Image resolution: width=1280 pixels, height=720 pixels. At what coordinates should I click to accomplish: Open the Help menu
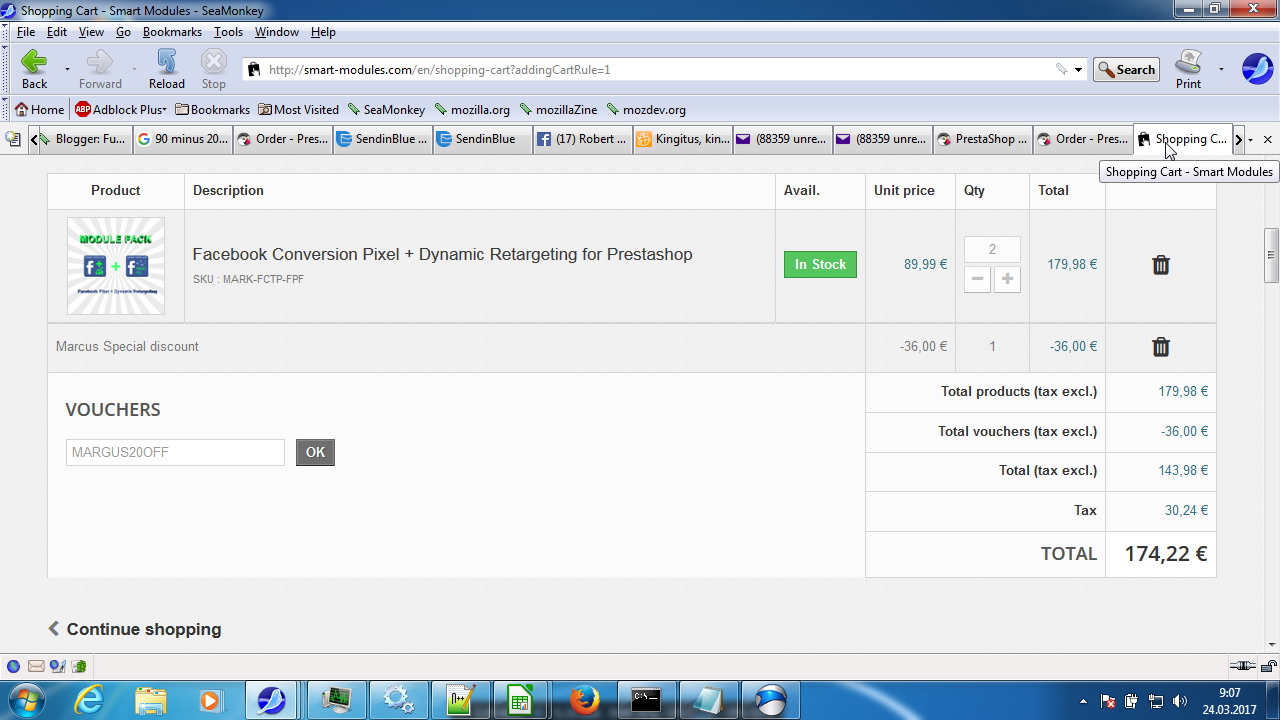coord(323,32)
